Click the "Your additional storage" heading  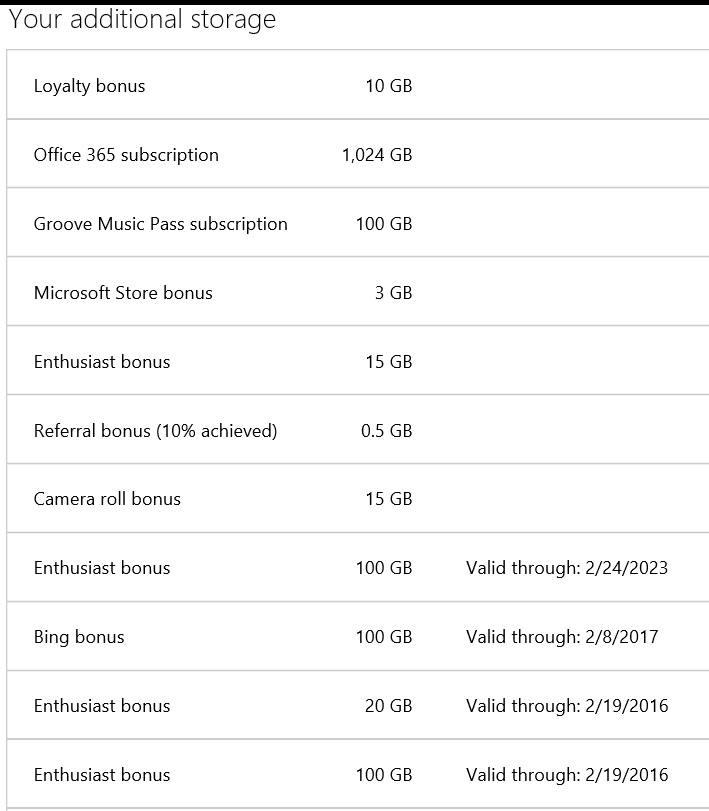click(x=142, y=19)
